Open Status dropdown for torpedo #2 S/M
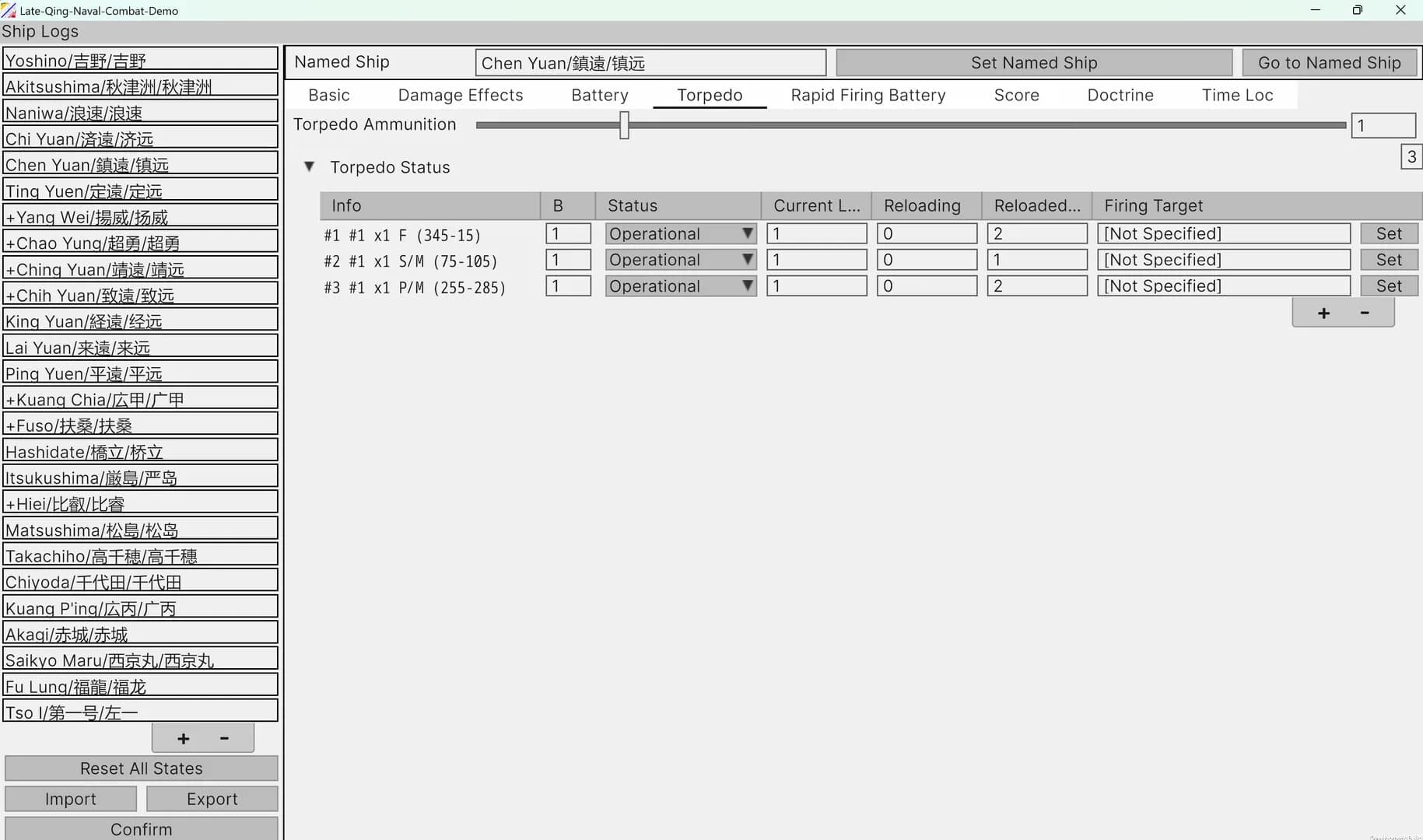This screenshot has width=1423, height=840. point(681,260)
